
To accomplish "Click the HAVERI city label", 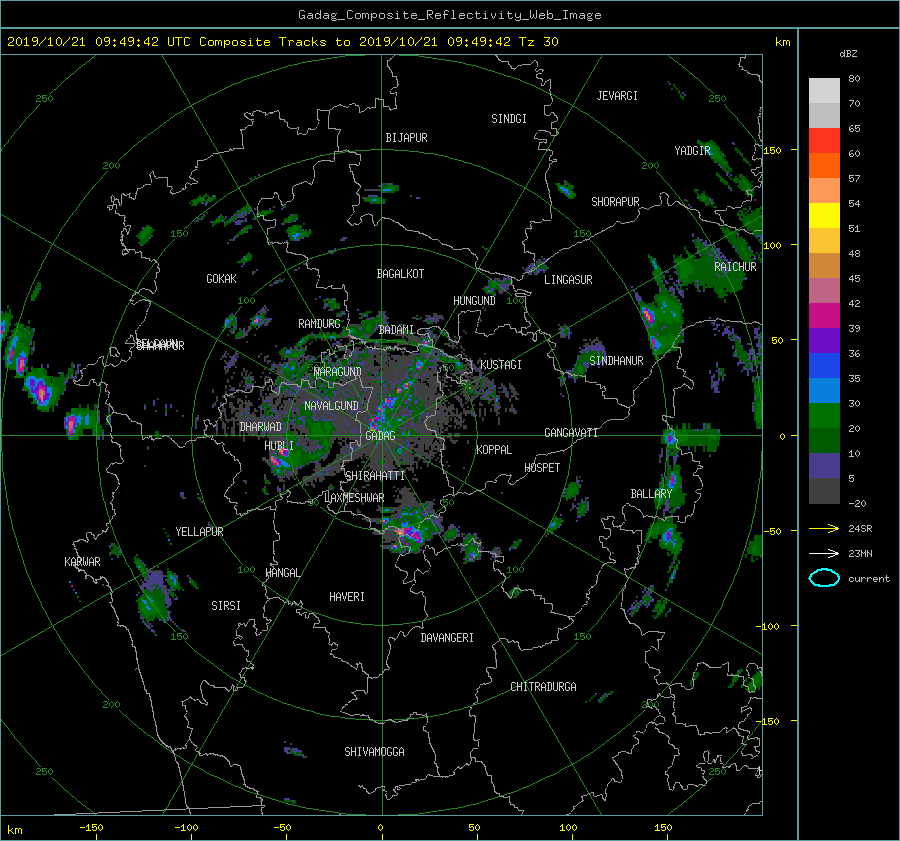I will (347, 596).
